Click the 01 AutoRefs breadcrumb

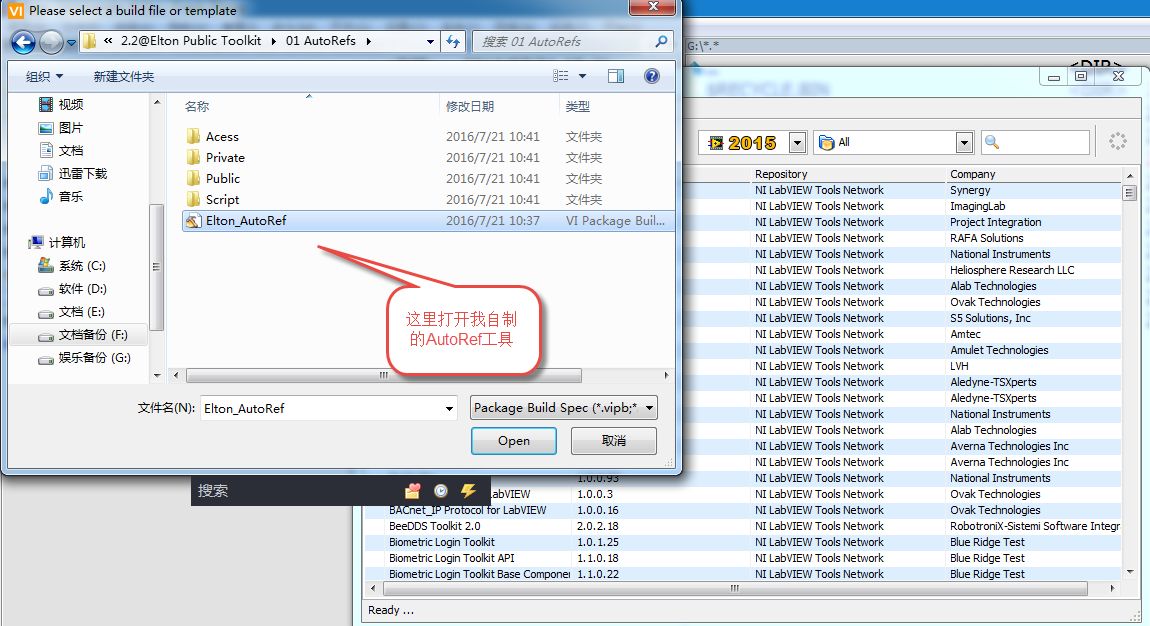click(321, 41)
